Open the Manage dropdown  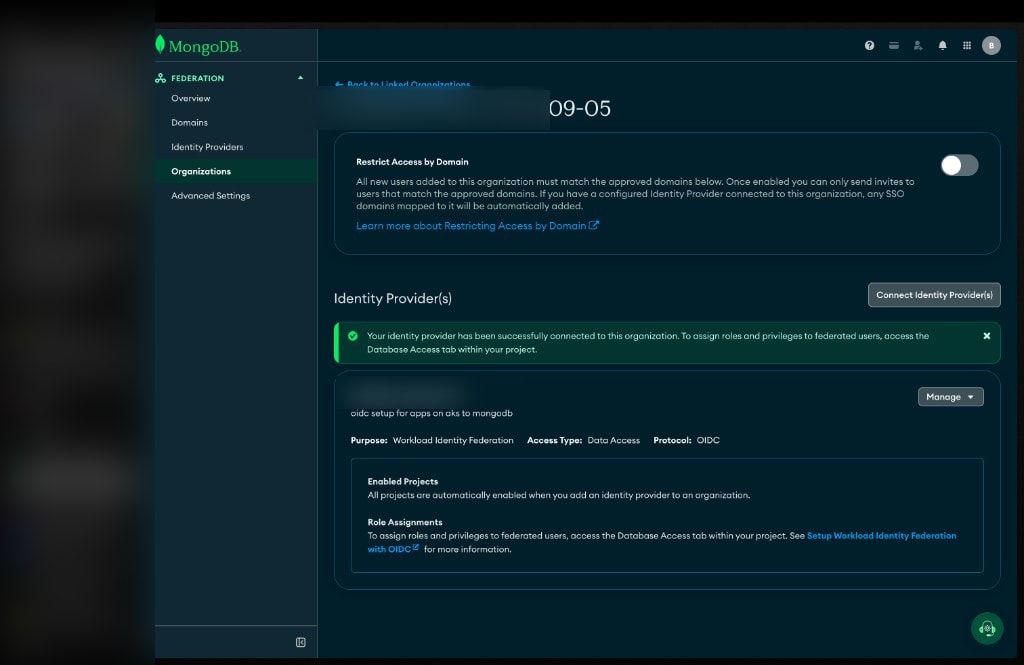950,397
